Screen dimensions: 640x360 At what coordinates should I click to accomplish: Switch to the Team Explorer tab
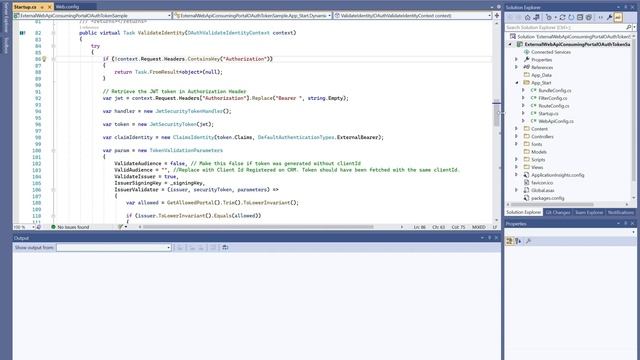[589, 213]
